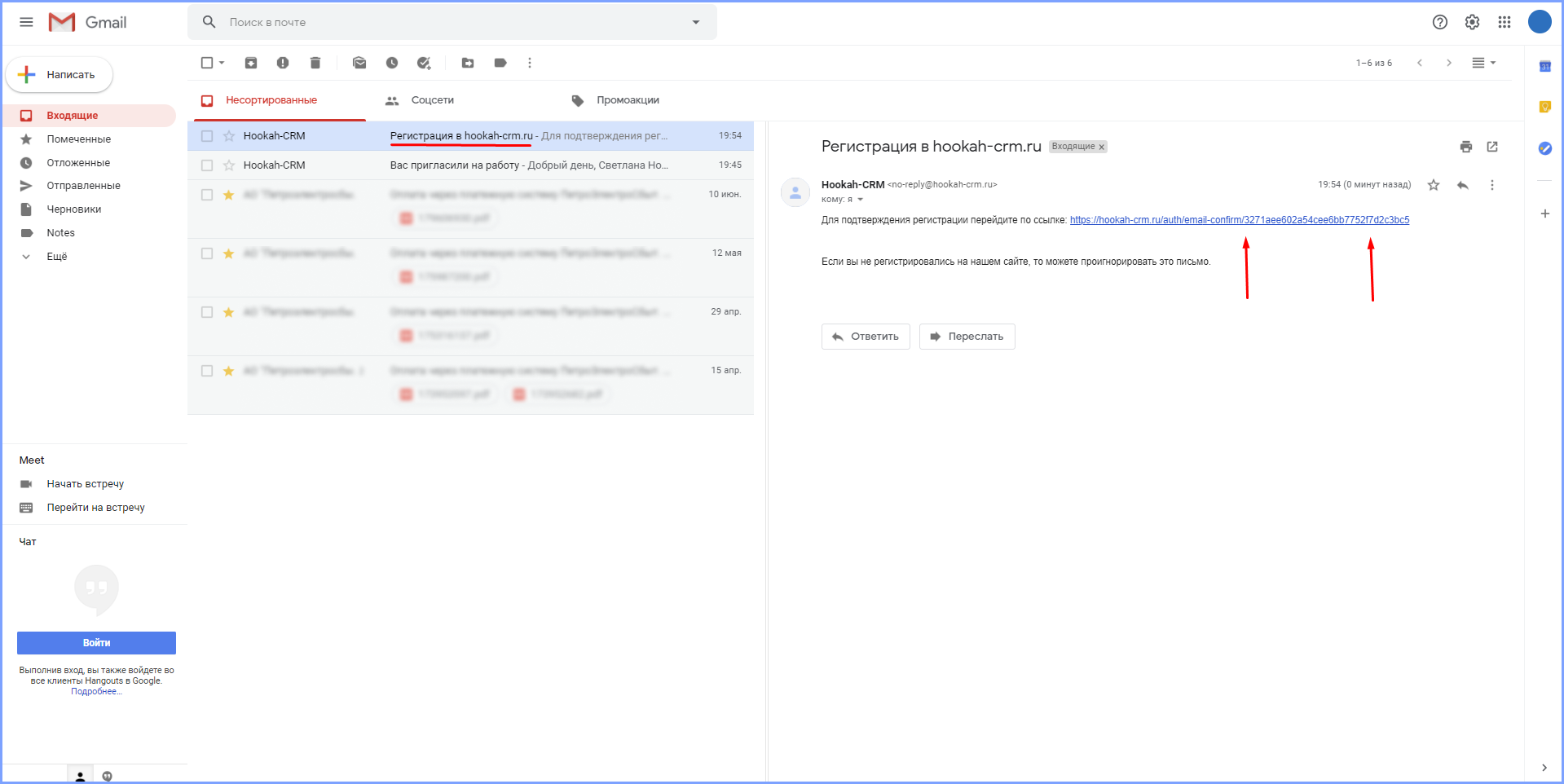Add to tasks icon
This screenshot has height=784, width=1564.
[x=424, y=63]
